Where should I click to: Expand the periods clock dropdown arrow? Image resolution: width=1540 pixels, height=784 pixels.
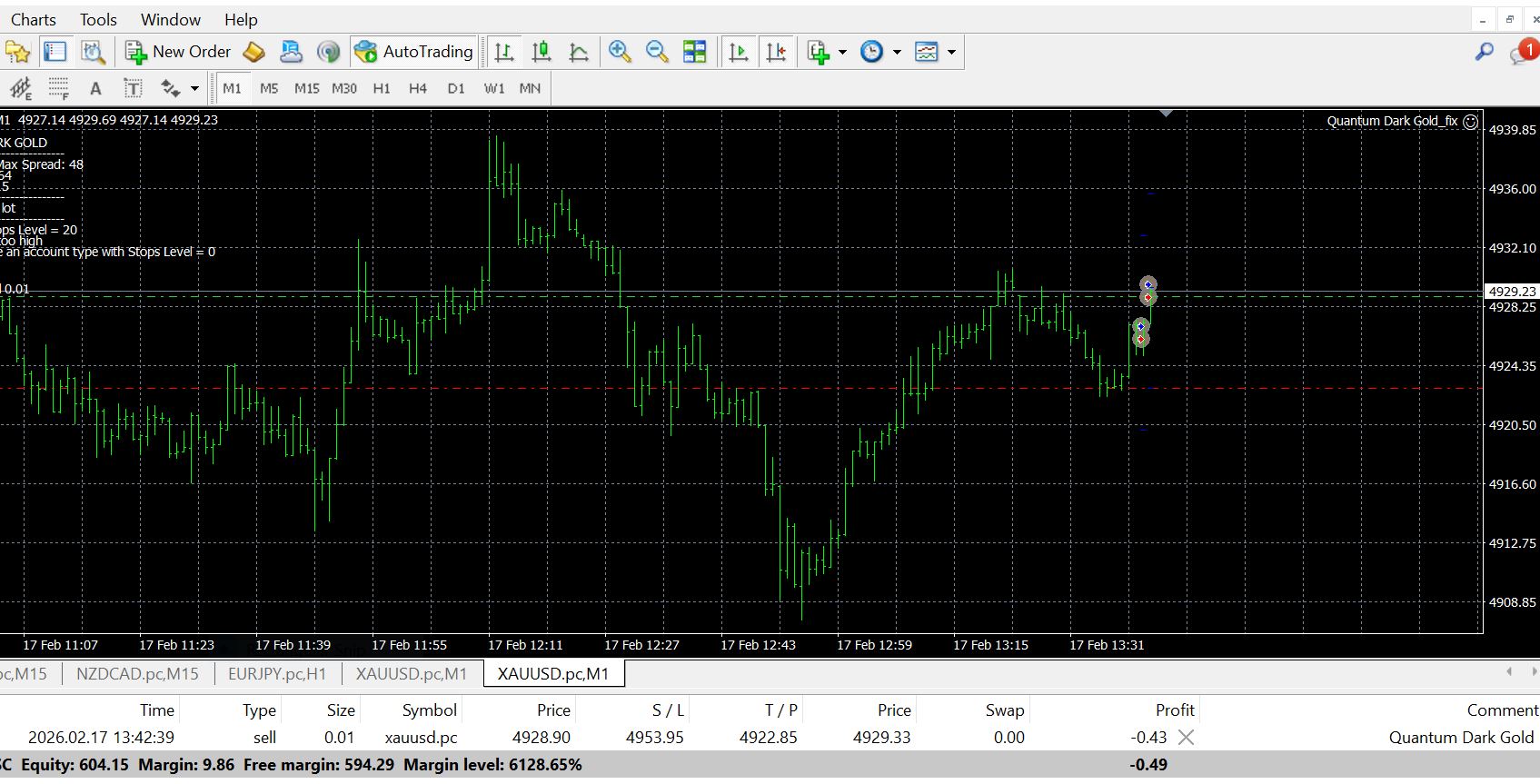(x=897, y=52)
